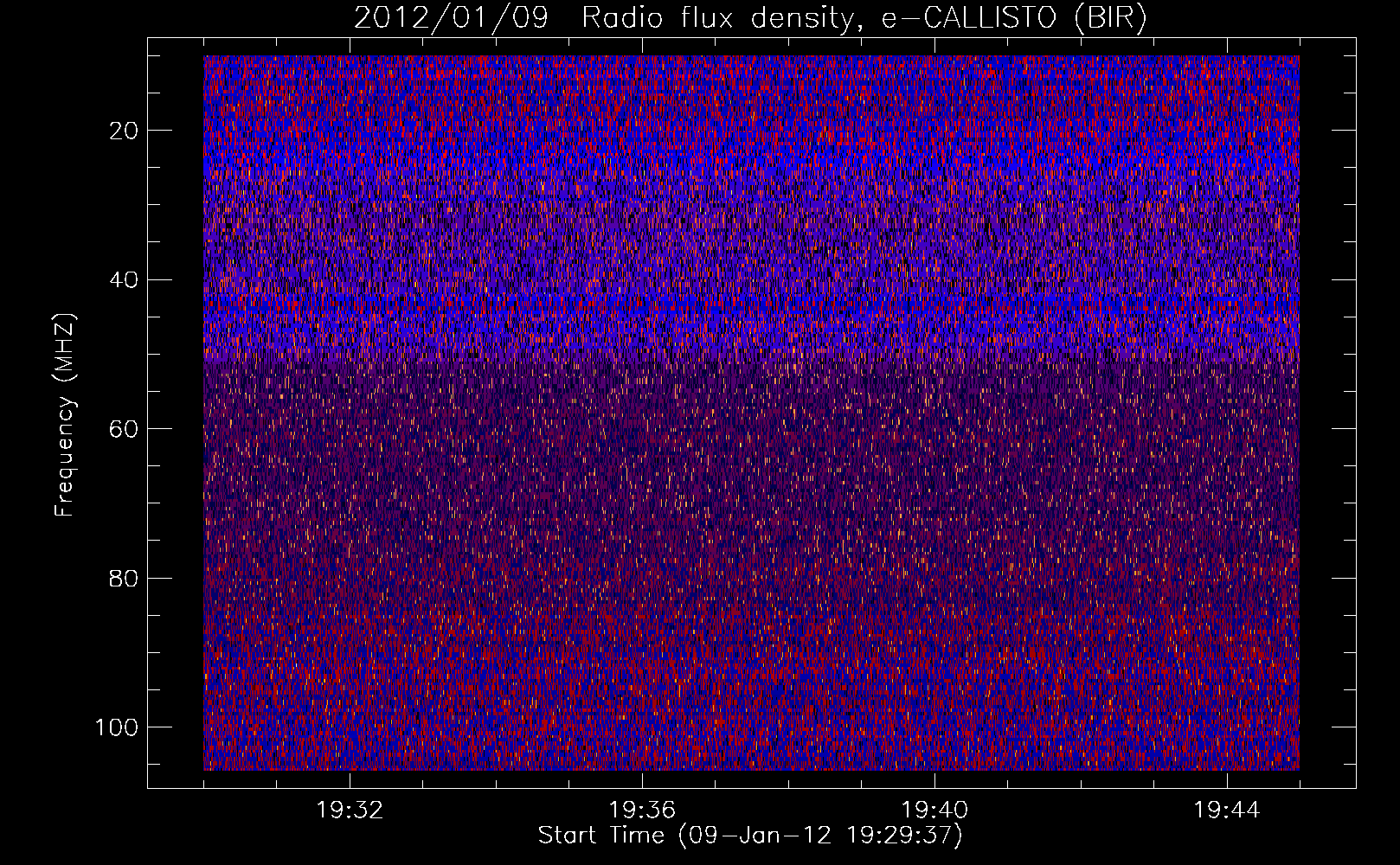Select the 19:44 time tick label
1400x865 pixels.
[x=1227, y=811]
